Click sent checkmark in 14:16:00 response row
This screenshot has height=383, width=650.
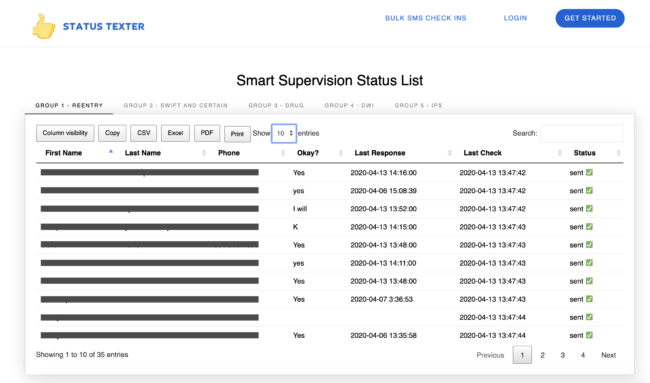tap(589, 172)
